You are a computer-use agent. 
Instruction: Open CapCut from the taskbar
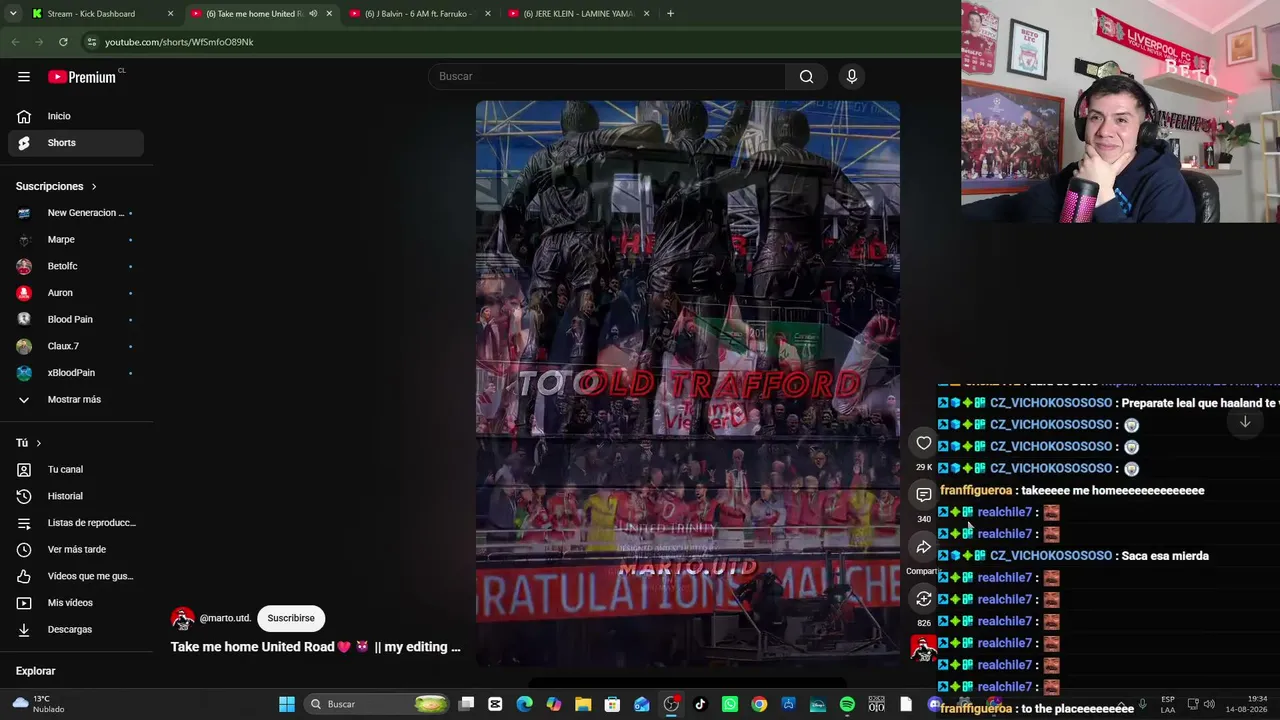click(495, 704)
